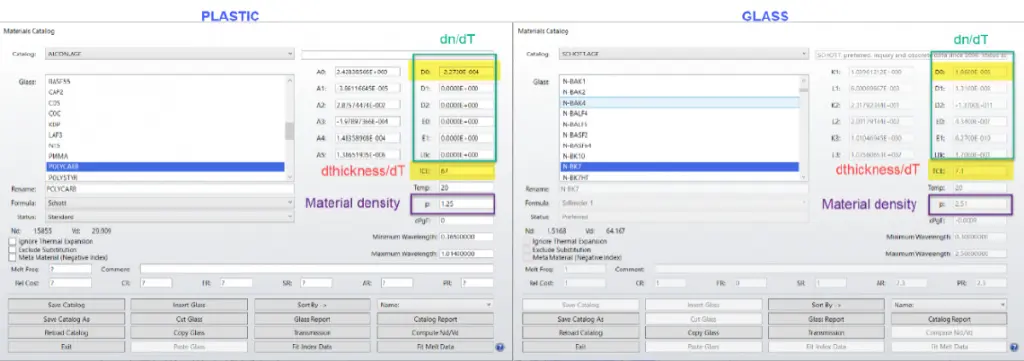
Task: Click Save Catalog As in Glass window
Action: pos(581,319)
